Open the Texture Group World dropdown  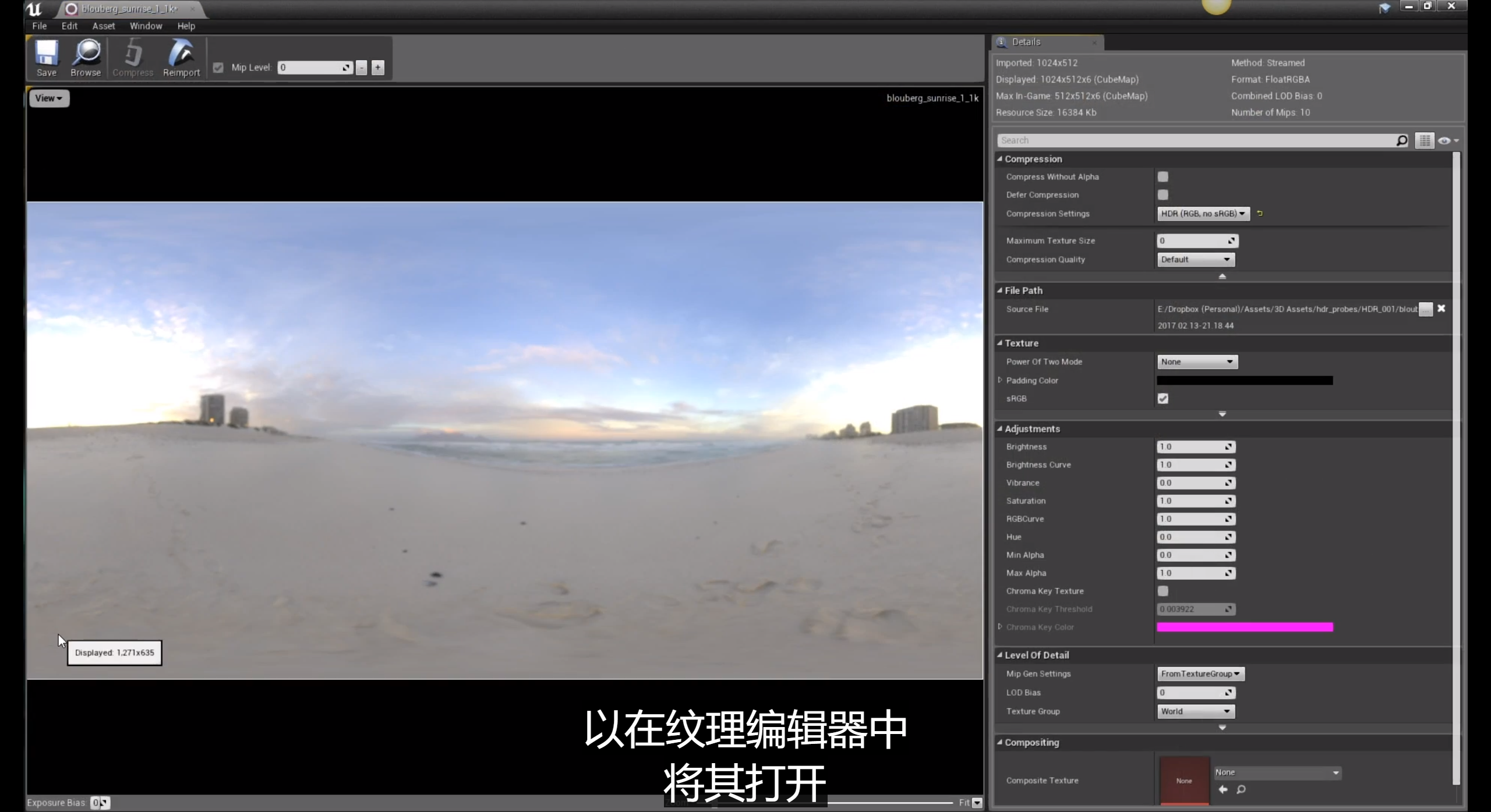pyautogui.click(x=1195, y=711)
